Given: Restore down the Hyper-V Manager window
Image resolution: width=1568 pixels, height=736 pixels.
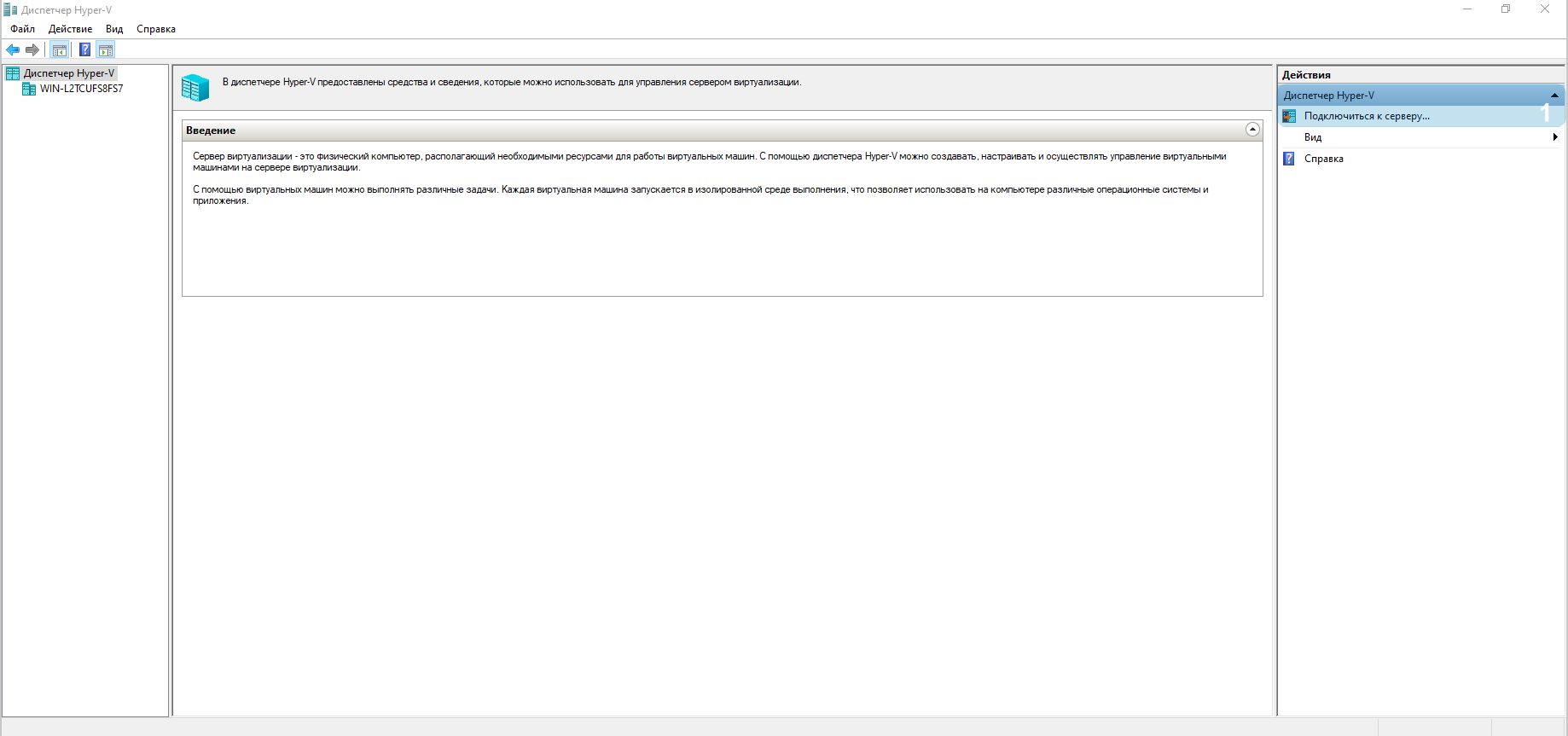Looking at the screenshot, I should point(1506,9).
